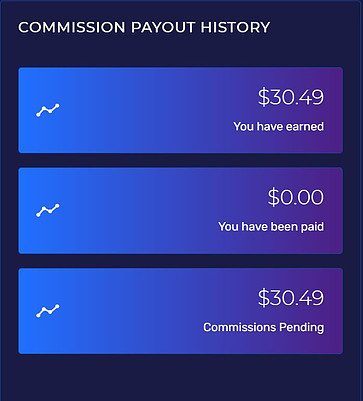Viewport: 363px width, 401px height.
Task: Click the empty panel area below pending card
Action: (180, 377)
